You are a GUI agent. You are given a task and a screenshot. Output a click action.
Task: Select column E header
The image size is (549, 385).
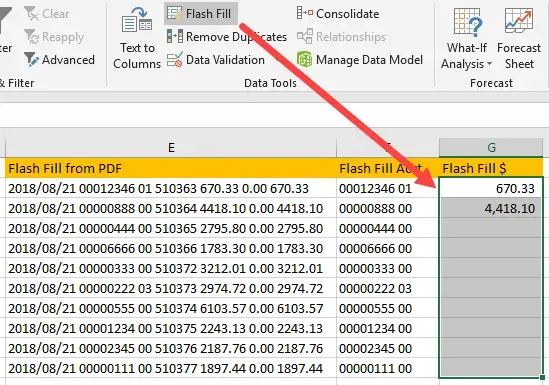171,147
